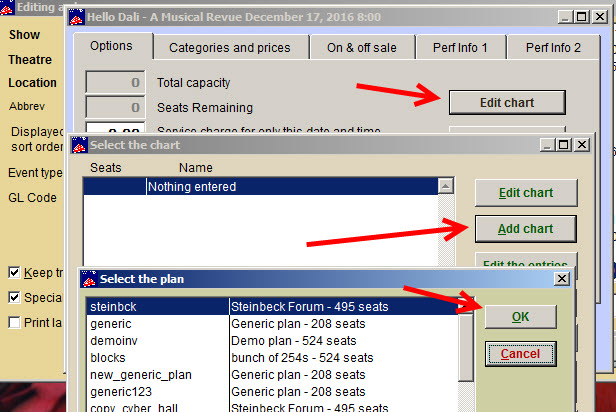Click the plan list scrollbar thumb
The height and width of the screenshot is (412, 616).
click(x=466, y=347)
